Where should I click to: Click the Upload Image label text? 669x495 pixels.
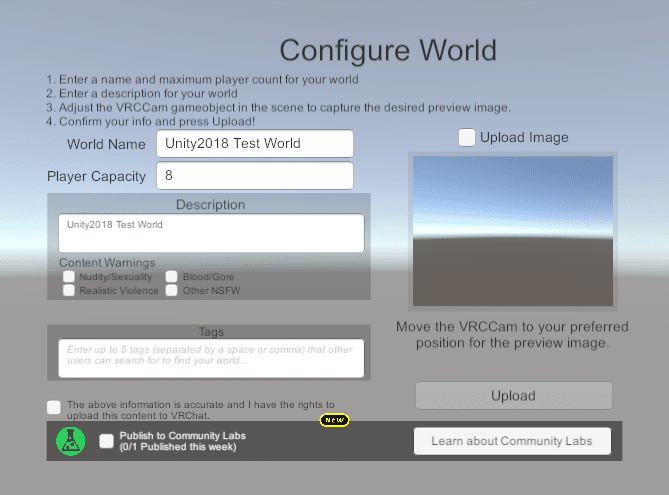click(524, 137)
